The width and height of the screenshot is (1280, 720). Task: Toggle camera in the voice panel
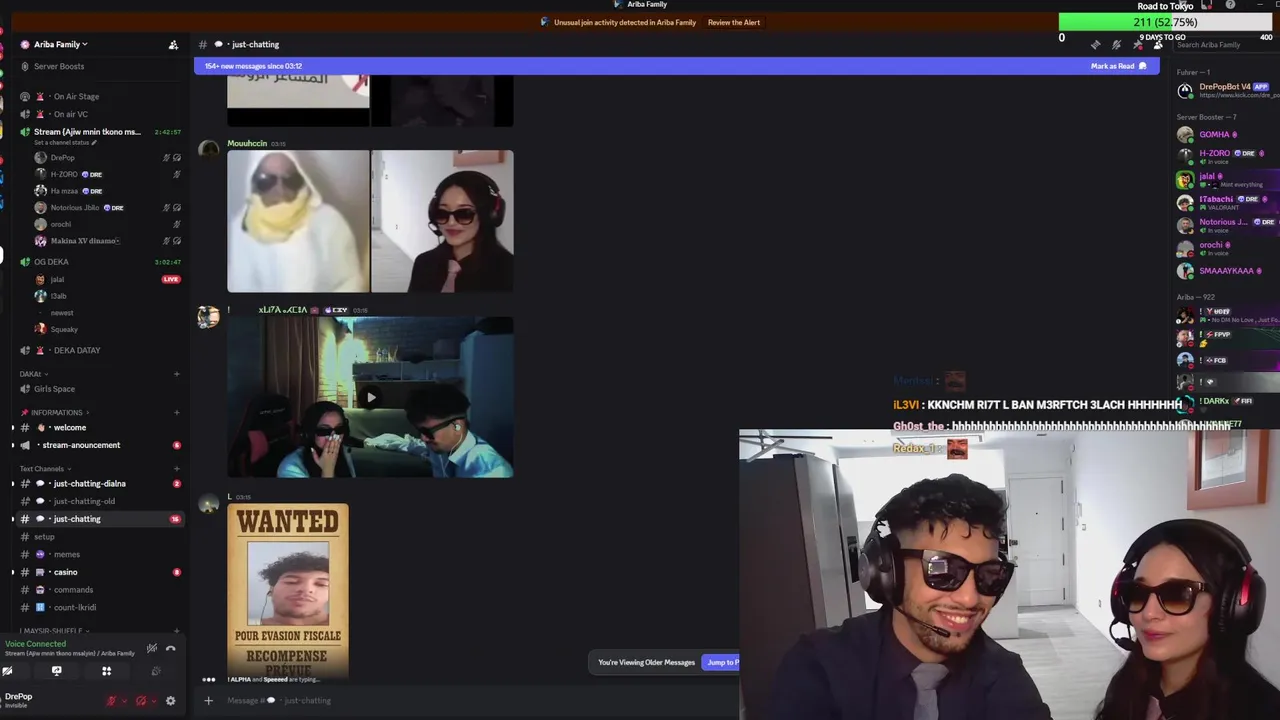[8, 671]
